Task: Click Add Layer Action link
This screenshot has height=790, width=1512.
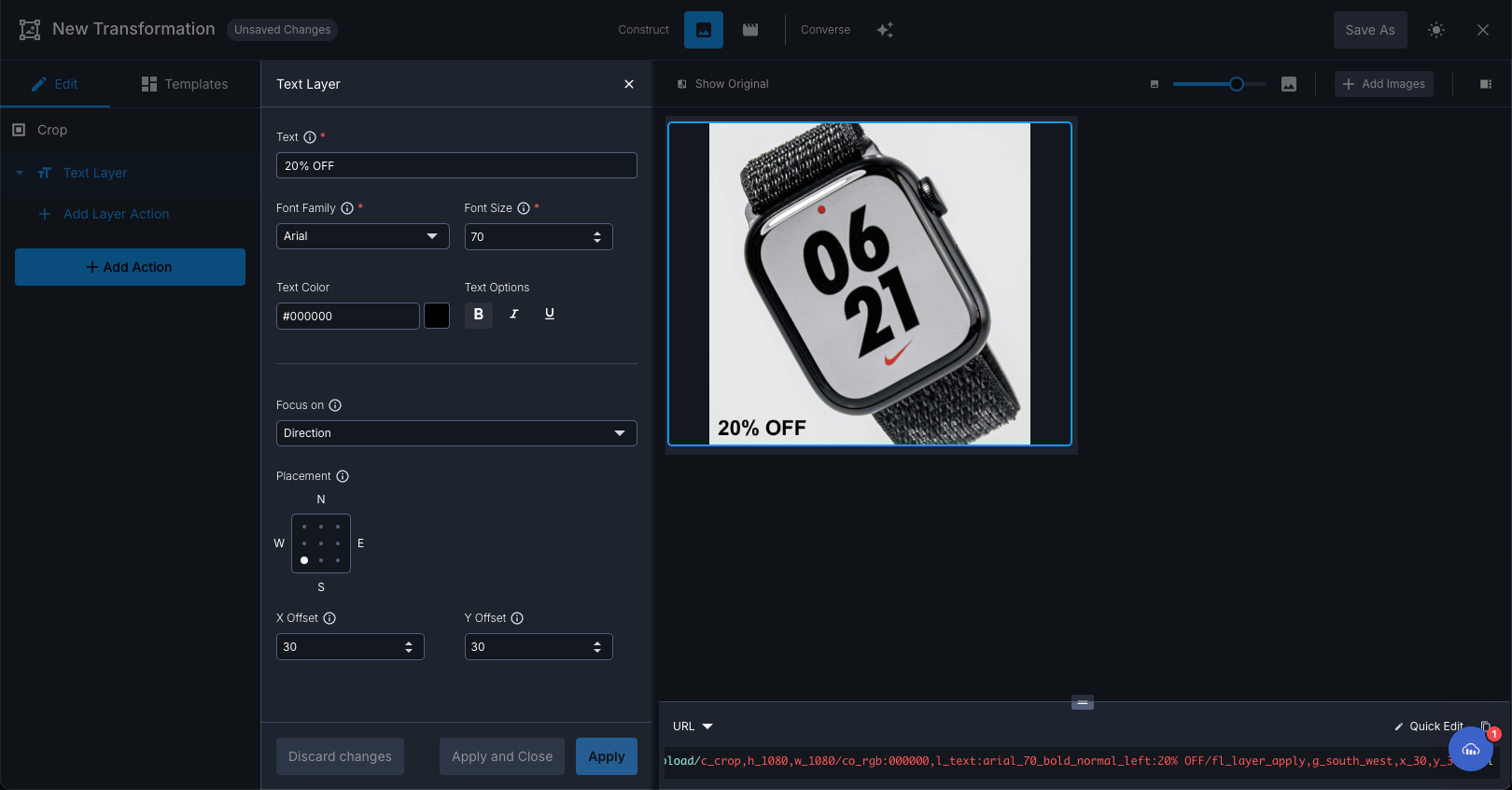Action: coord(117,214)
